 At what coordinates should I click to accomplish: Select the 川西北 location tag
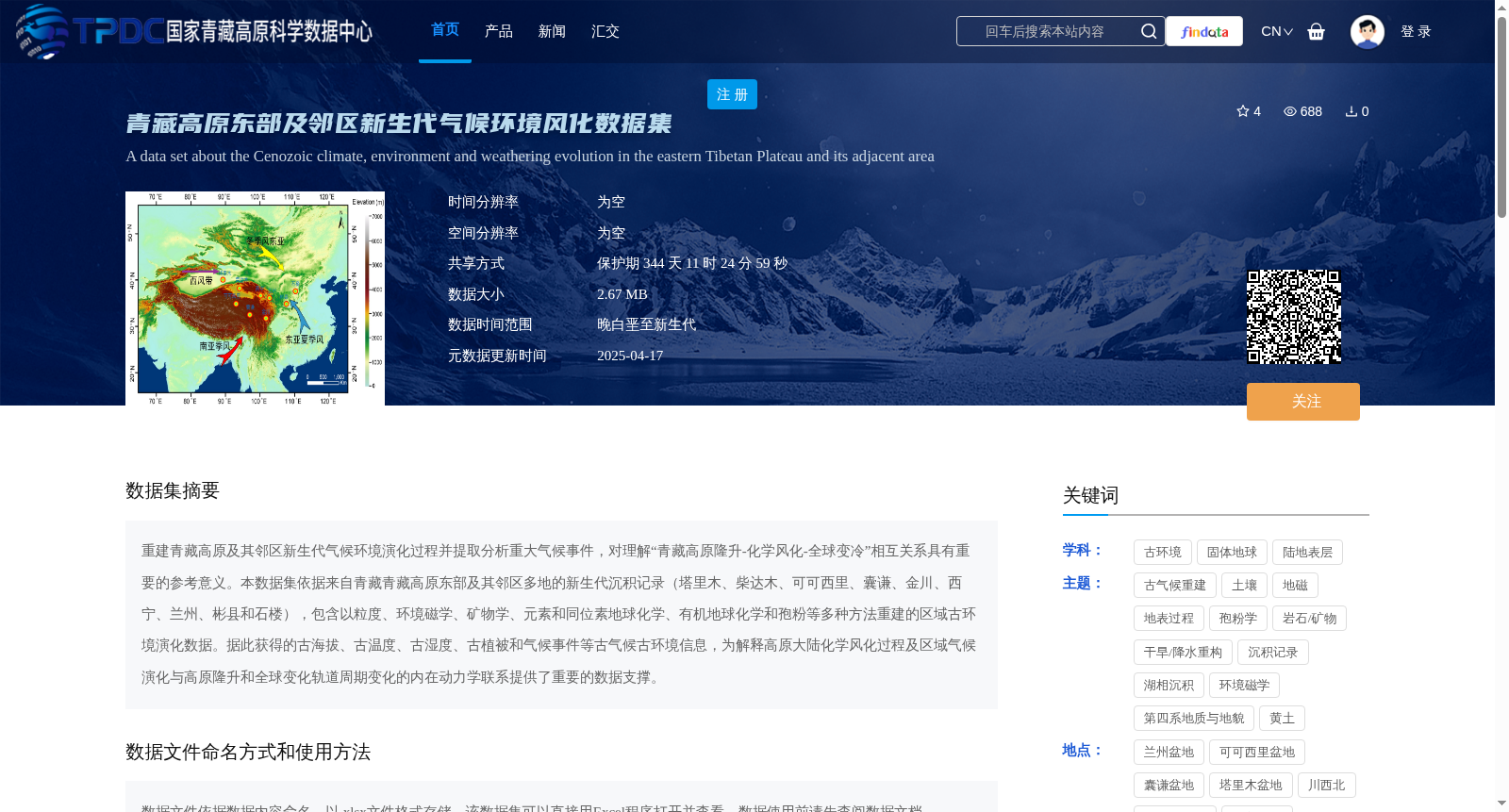coord(1326,786)
